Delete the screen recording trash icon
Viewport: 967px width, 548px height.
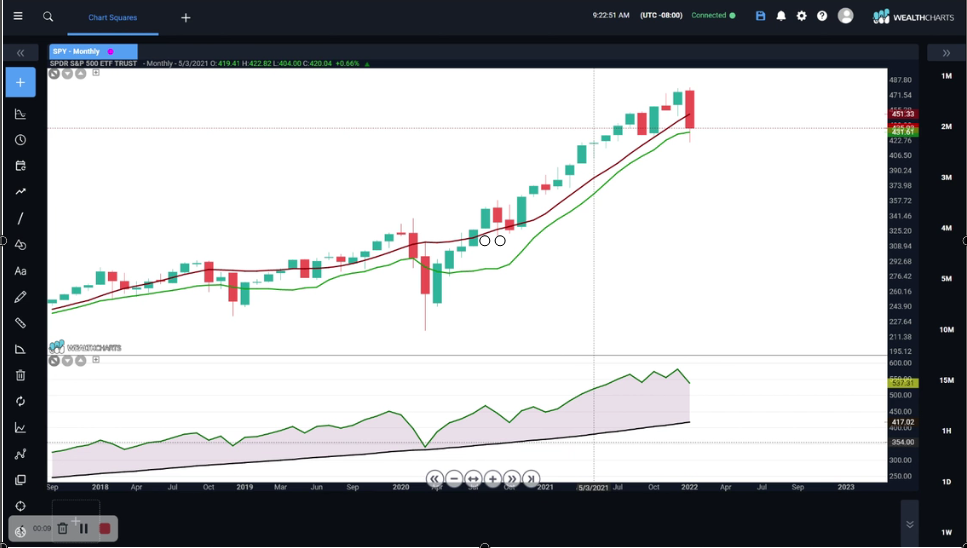click(x=62, y=528)
